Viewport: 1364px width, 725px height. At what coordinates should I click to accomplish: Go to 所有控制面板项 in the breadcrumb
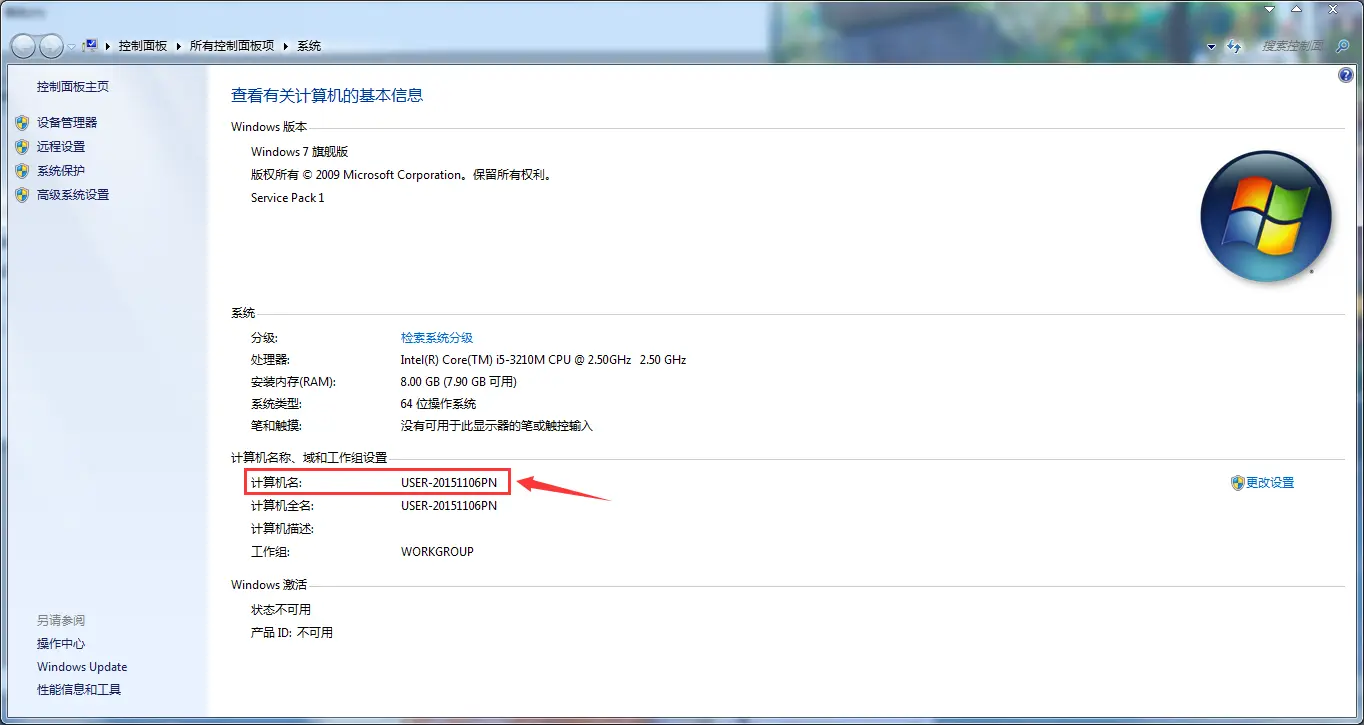pyautogui.click(x=232, y=46)
